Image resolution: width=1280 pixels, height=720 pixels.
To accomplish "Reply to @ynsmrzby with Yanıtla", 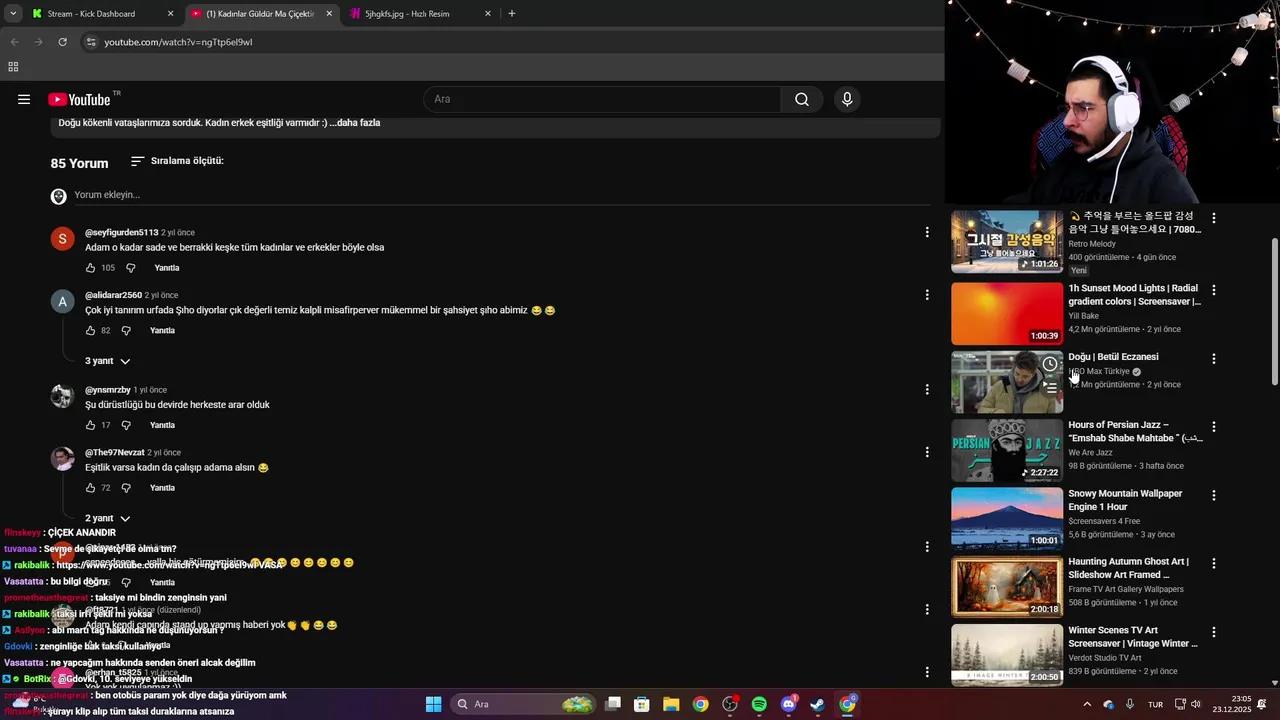I will pyautogui.click(x=162, y=425).
